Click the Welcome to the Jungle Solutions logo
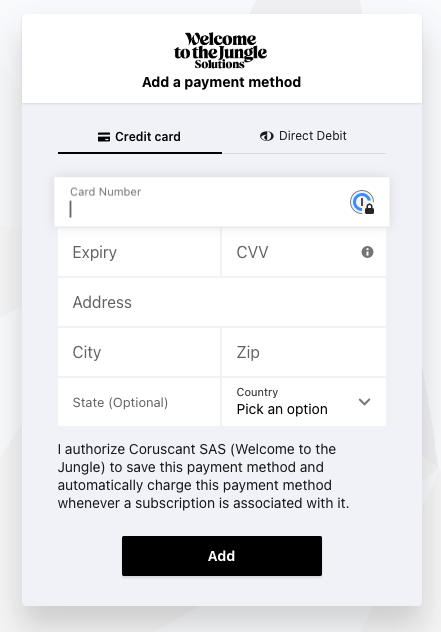Viewport: 441px width, 632px height. click(x=220, y=51)
